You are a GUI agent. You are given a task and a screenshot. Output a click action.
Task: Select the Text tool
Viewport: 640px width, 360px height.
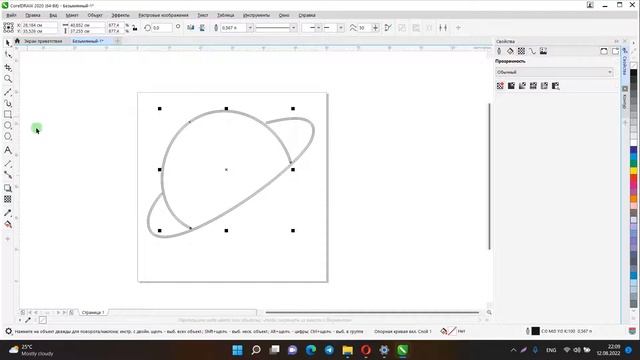[x=8, y=150]
